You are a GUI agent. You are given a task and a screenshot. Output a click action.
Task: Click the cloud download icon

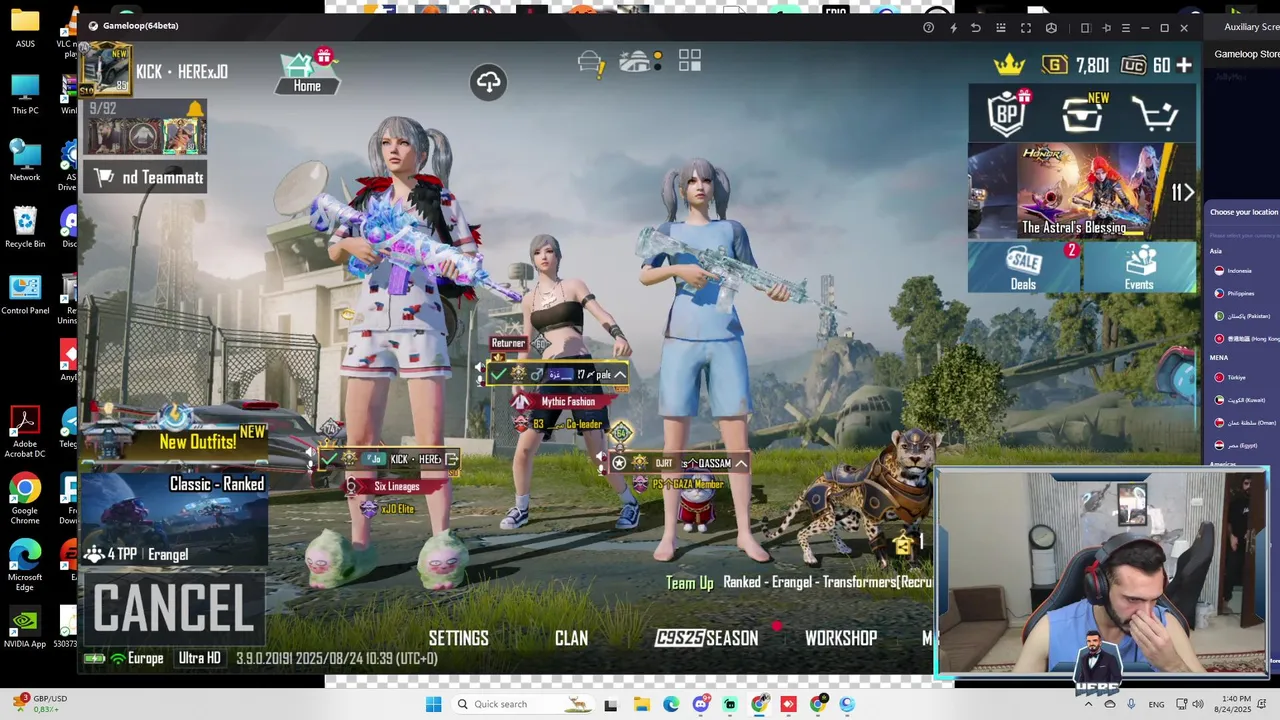click(x=489, y=82)
